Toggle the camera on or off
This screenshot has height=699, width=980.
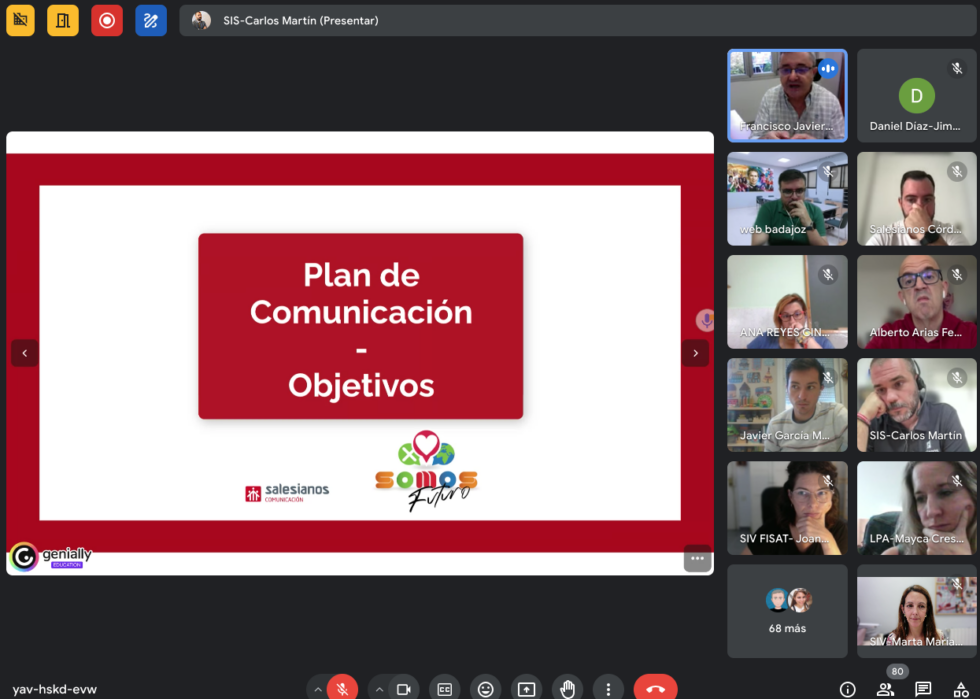[x=404, y=689]
